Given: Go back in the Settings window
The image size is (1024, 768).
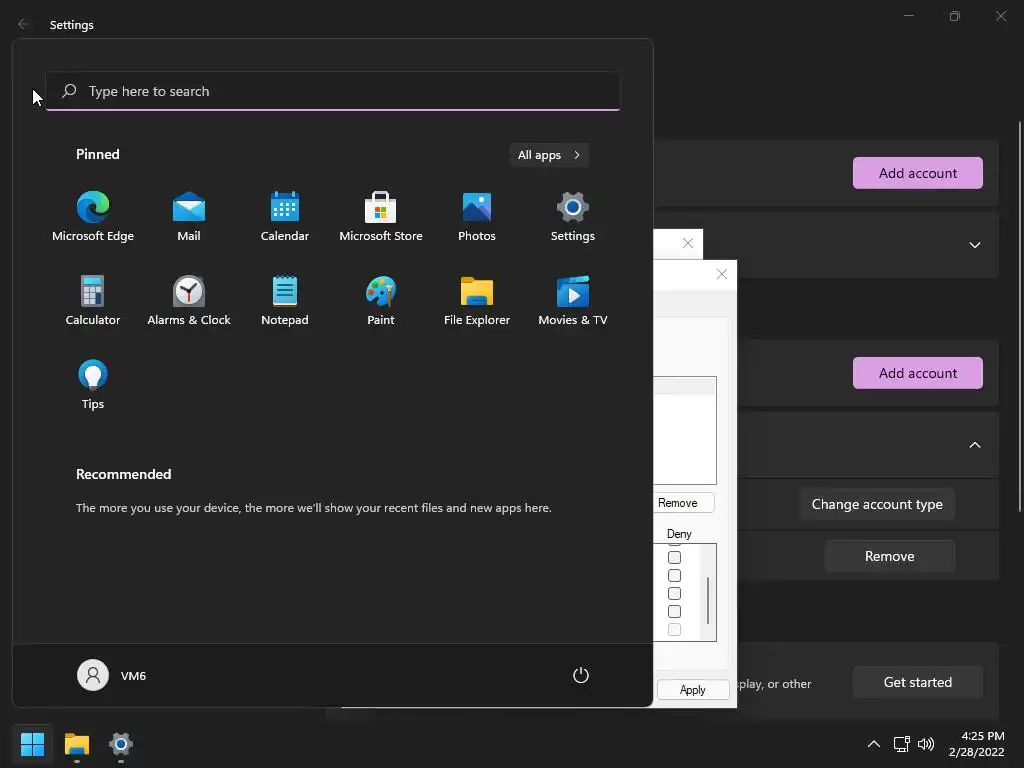Looking at the screenshot, I should point(24,24).
